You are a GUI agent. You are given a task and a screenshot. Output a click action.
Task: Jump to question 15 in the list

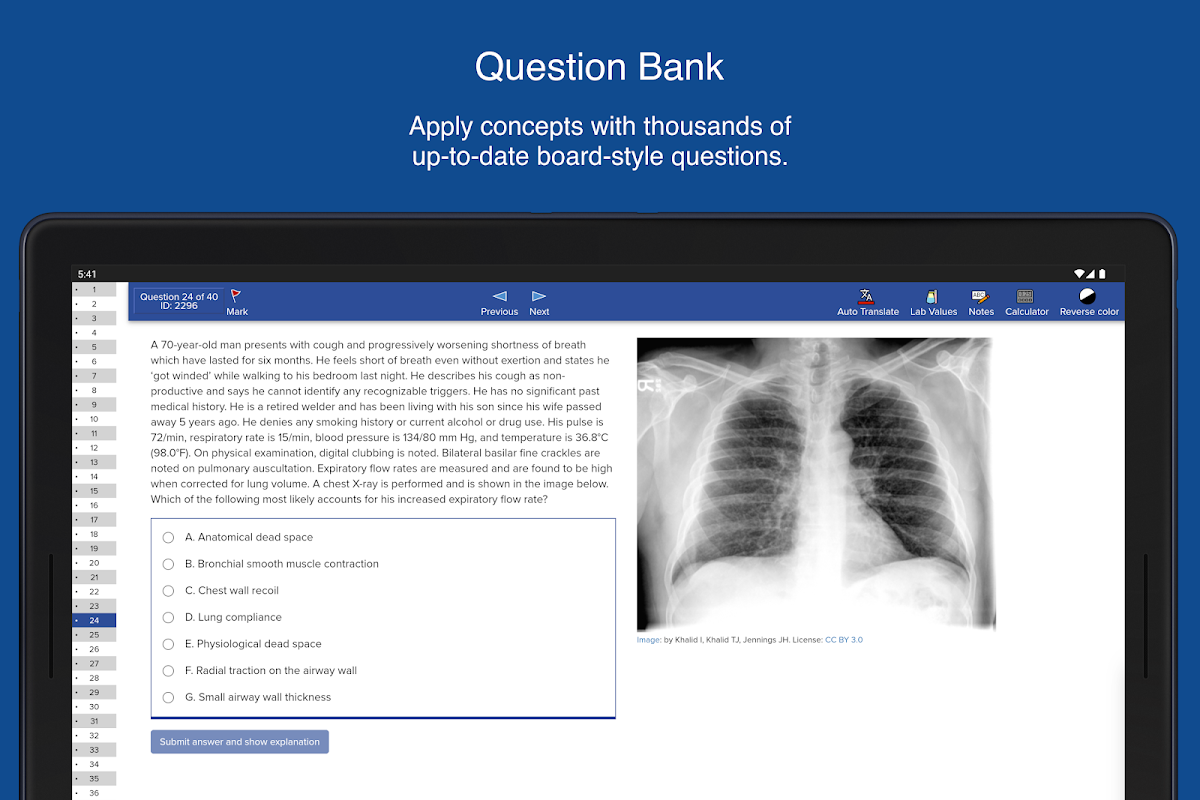(x=94, y=491)
